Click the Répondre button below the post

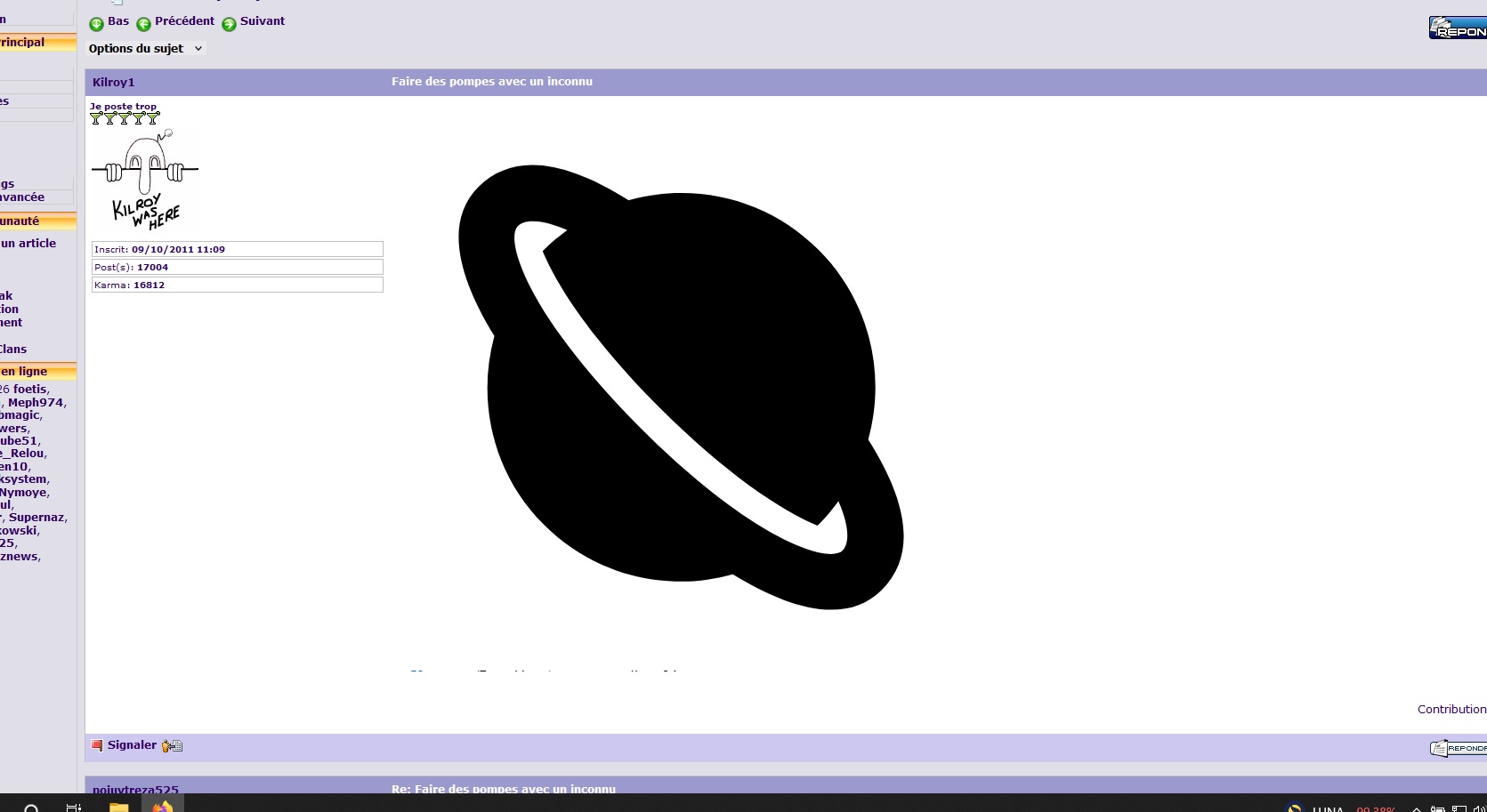tap(1459, 748)
